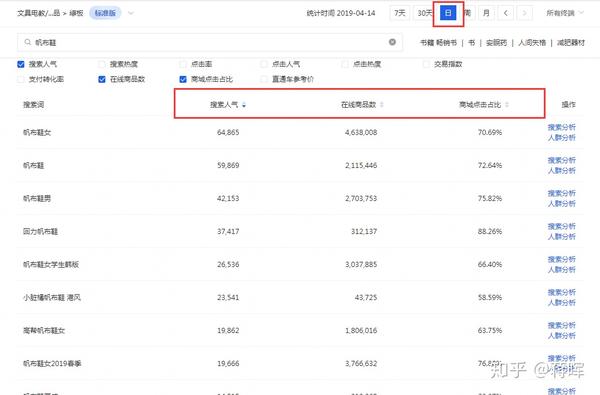Open 搜索分析 for 高帮帆布鞋女 row
600x395 pixels.
[561, 325]
